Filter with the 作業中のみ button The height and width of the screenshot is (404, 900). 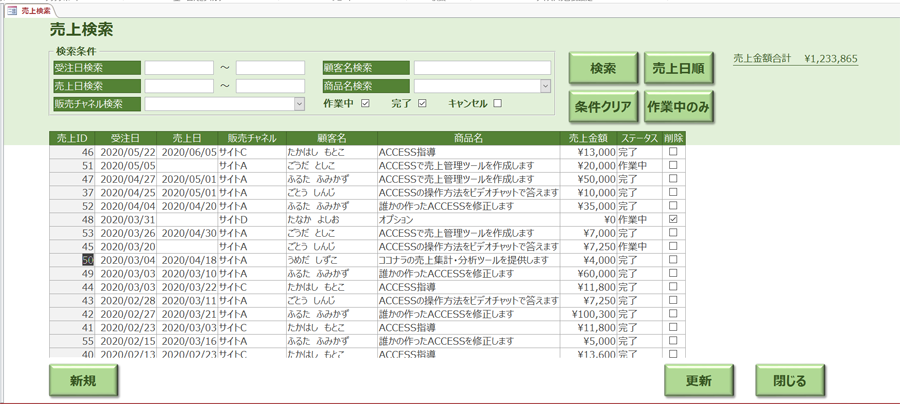tap(677, 106)
